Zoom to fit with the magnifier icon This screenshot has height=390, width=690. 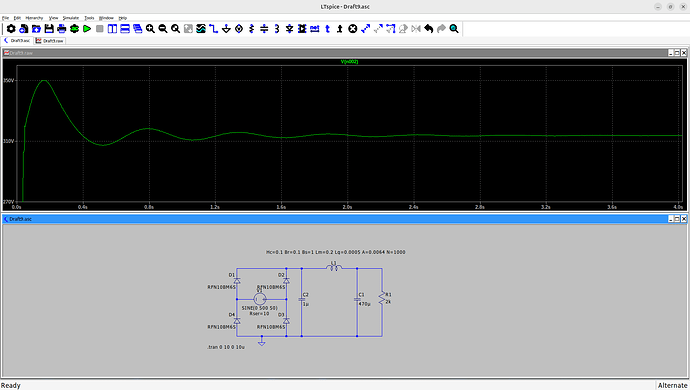click(x=176, y=29)
